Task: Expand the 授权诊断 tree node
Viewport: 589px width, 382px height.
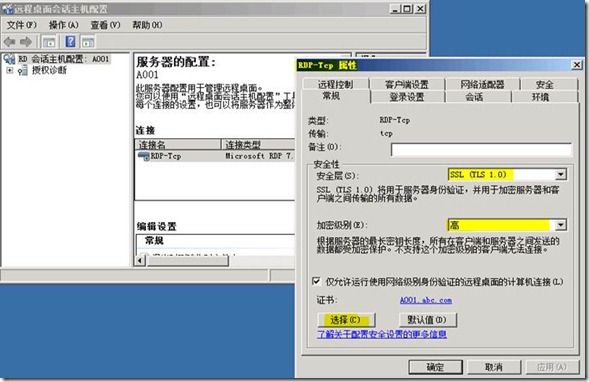Action: coord(10,70)
